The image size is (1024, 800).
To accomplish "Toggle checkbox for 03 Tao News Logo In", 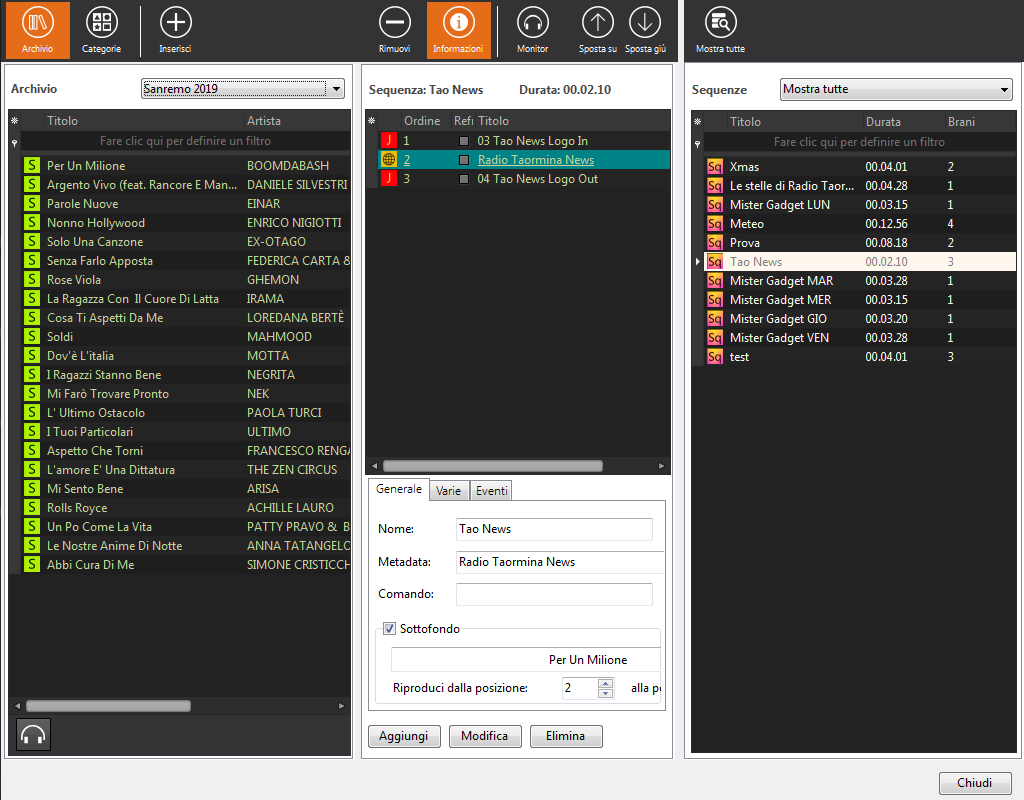I will (463, 141).
